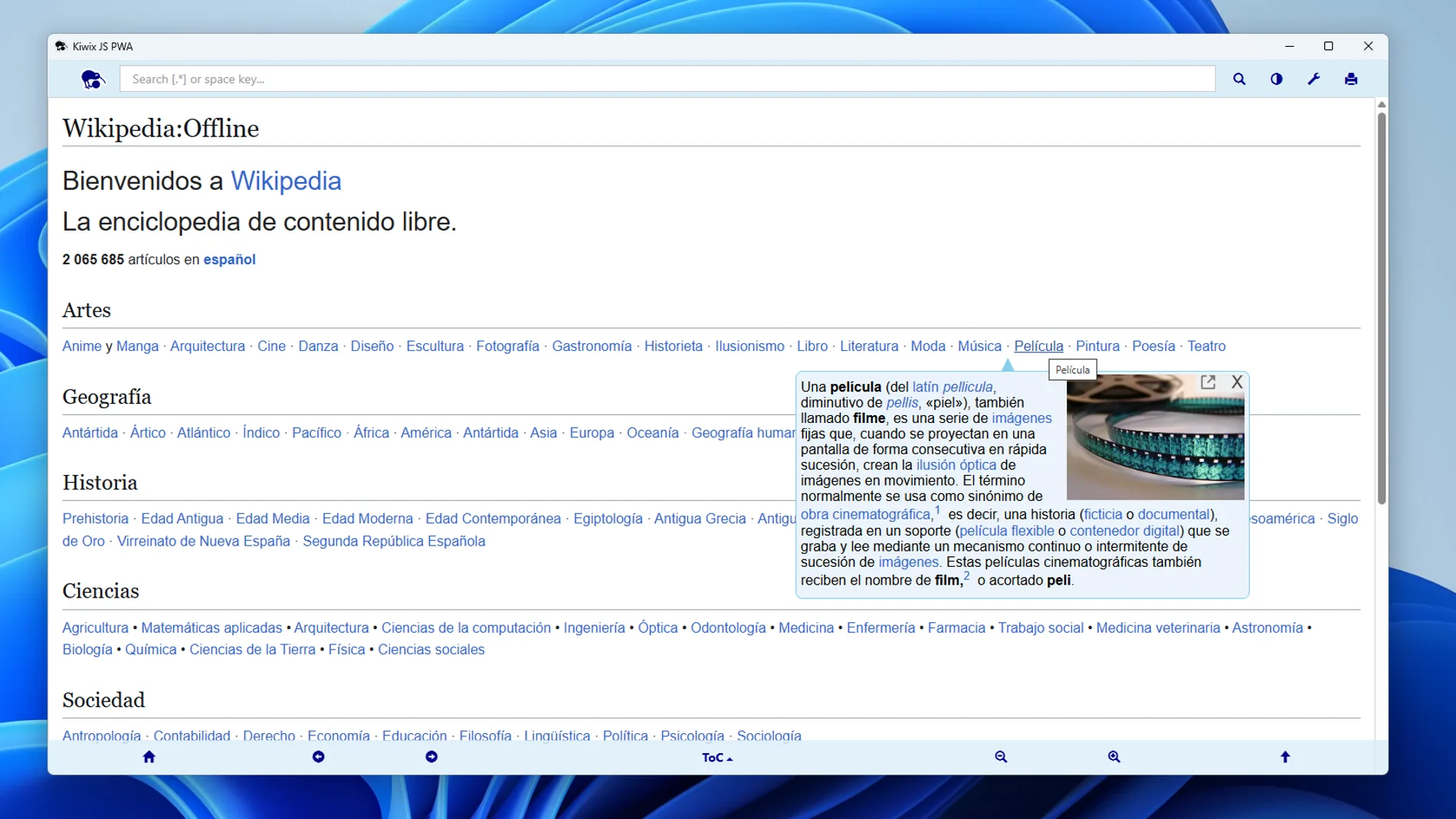Select the Medicina link under Ciencias
The image size is (1456, 819).
[805, 627]
